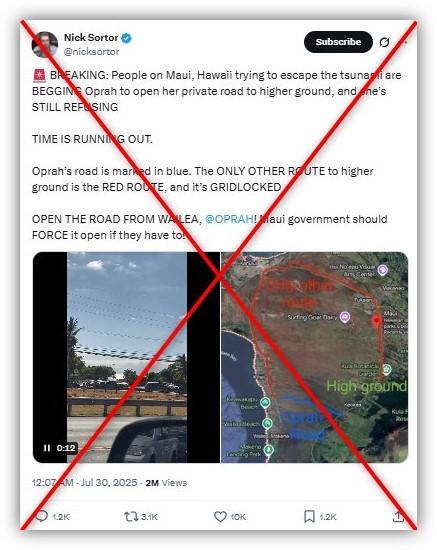The height and width of the screenshot is (550, 437).
Task: Click the red siren emoji before BREAKING
Action: coord(39,75)
